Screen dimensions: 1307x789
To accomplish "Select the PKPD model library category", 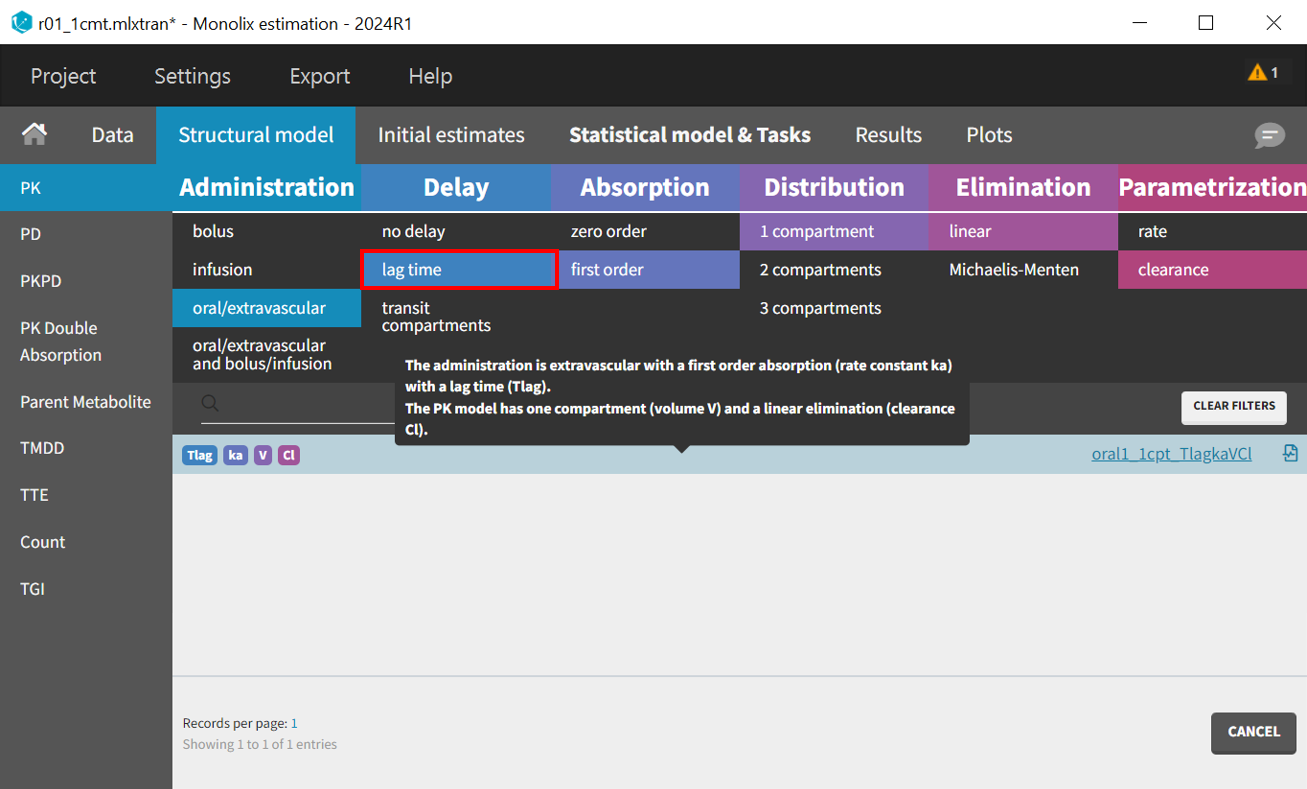I will click(41, 281).
